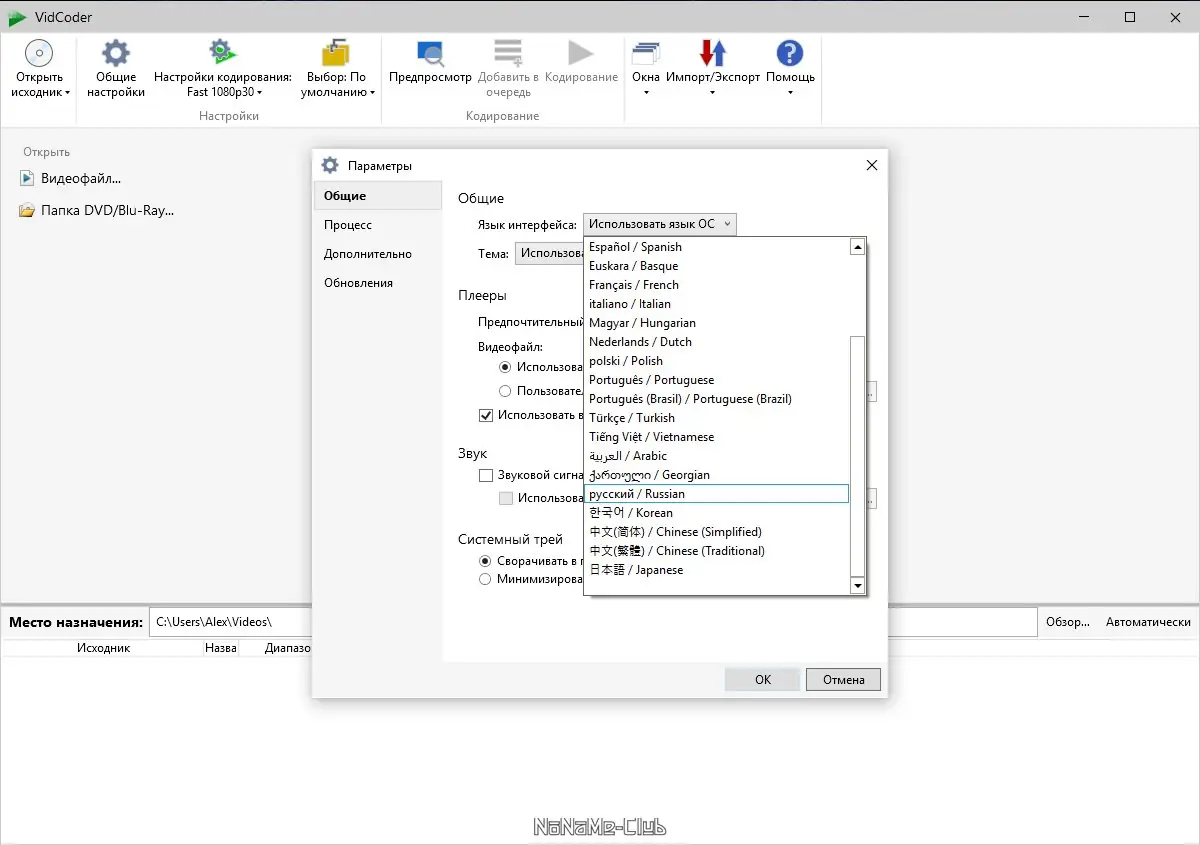Open the Окна windows icon
This screenshot has width=1200, height=845.
tap(646, 53)
